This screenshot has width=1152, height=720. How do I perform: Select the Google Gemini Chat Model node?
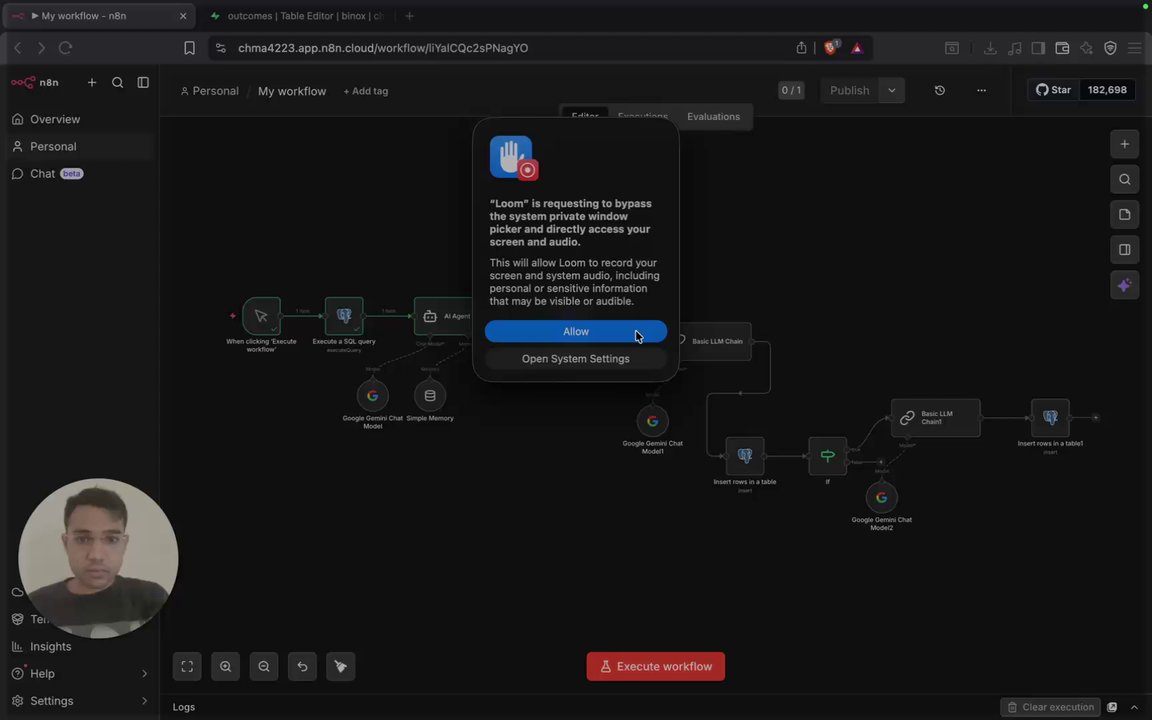[372, 395]
